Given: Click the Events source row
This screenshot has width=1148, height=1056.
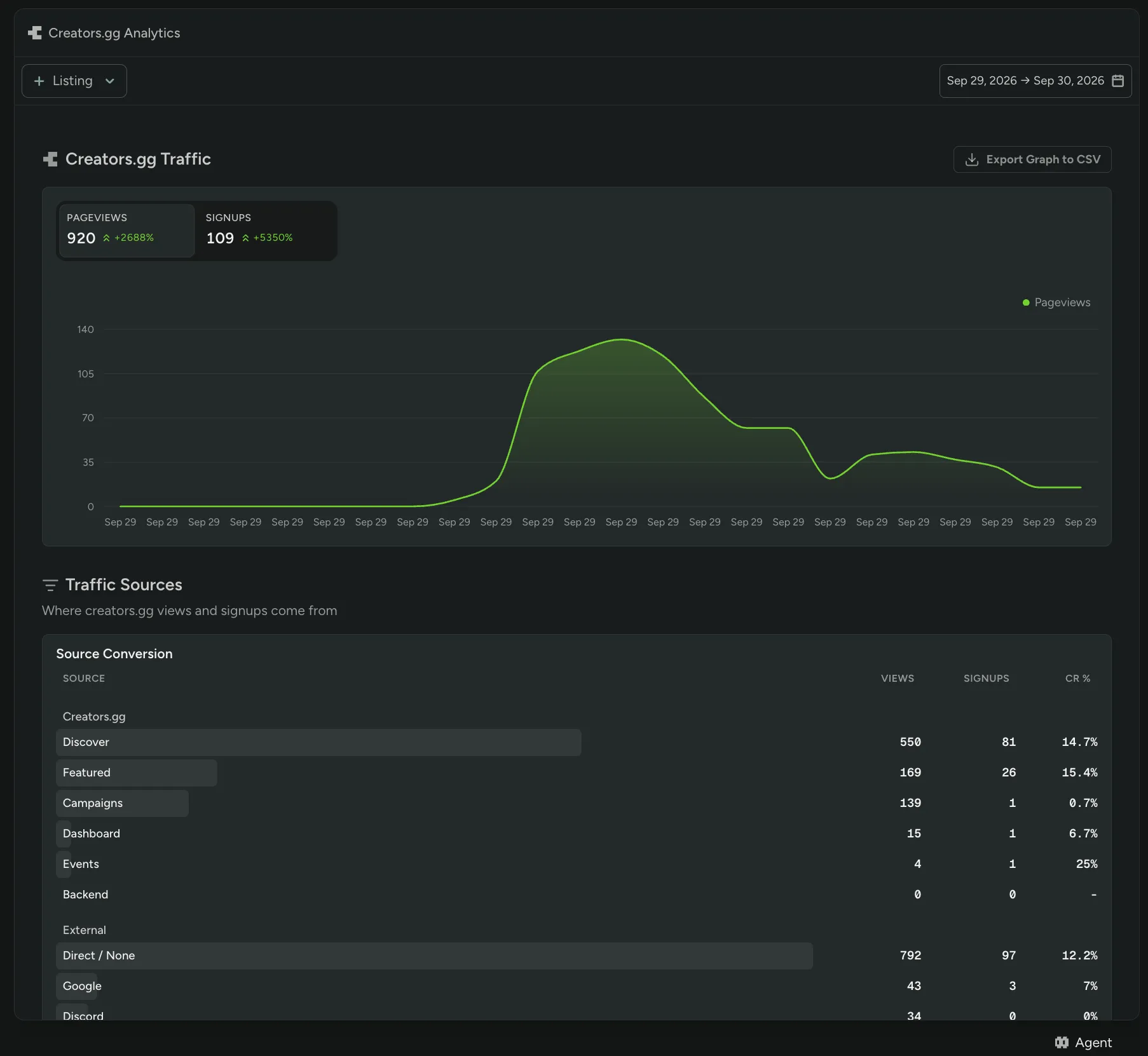Looking at the screenshot, I should click(577, 864).
